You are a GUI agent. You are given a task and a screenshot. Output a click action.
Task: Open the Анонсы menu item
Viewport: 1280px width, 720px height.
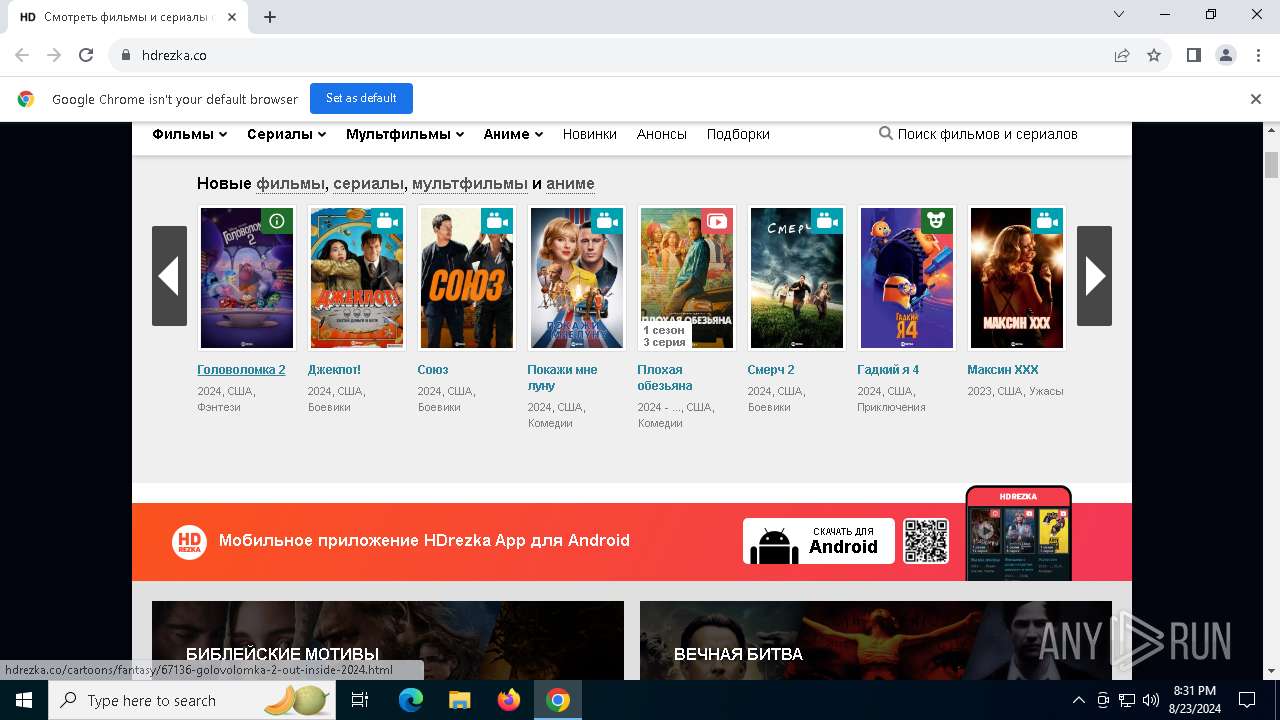click(662, 134)
